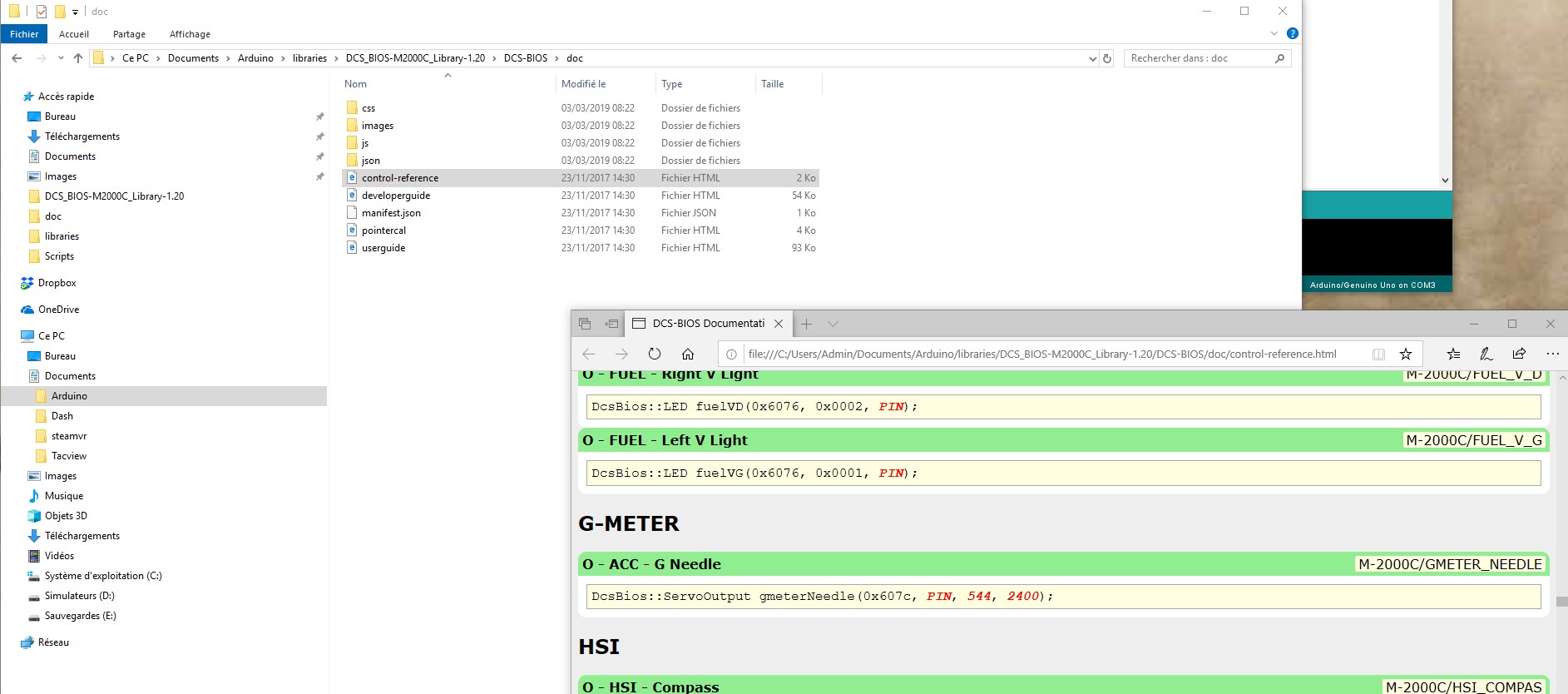The image size is (1568, 694).
Task: Open Edge settings and more menu
Action: (1552, 354)
